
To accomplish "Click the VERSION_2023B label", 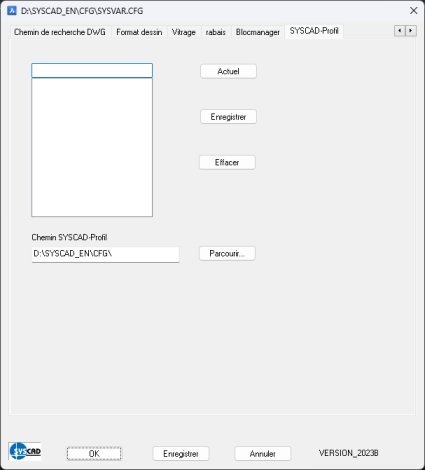I will (349, 453).
